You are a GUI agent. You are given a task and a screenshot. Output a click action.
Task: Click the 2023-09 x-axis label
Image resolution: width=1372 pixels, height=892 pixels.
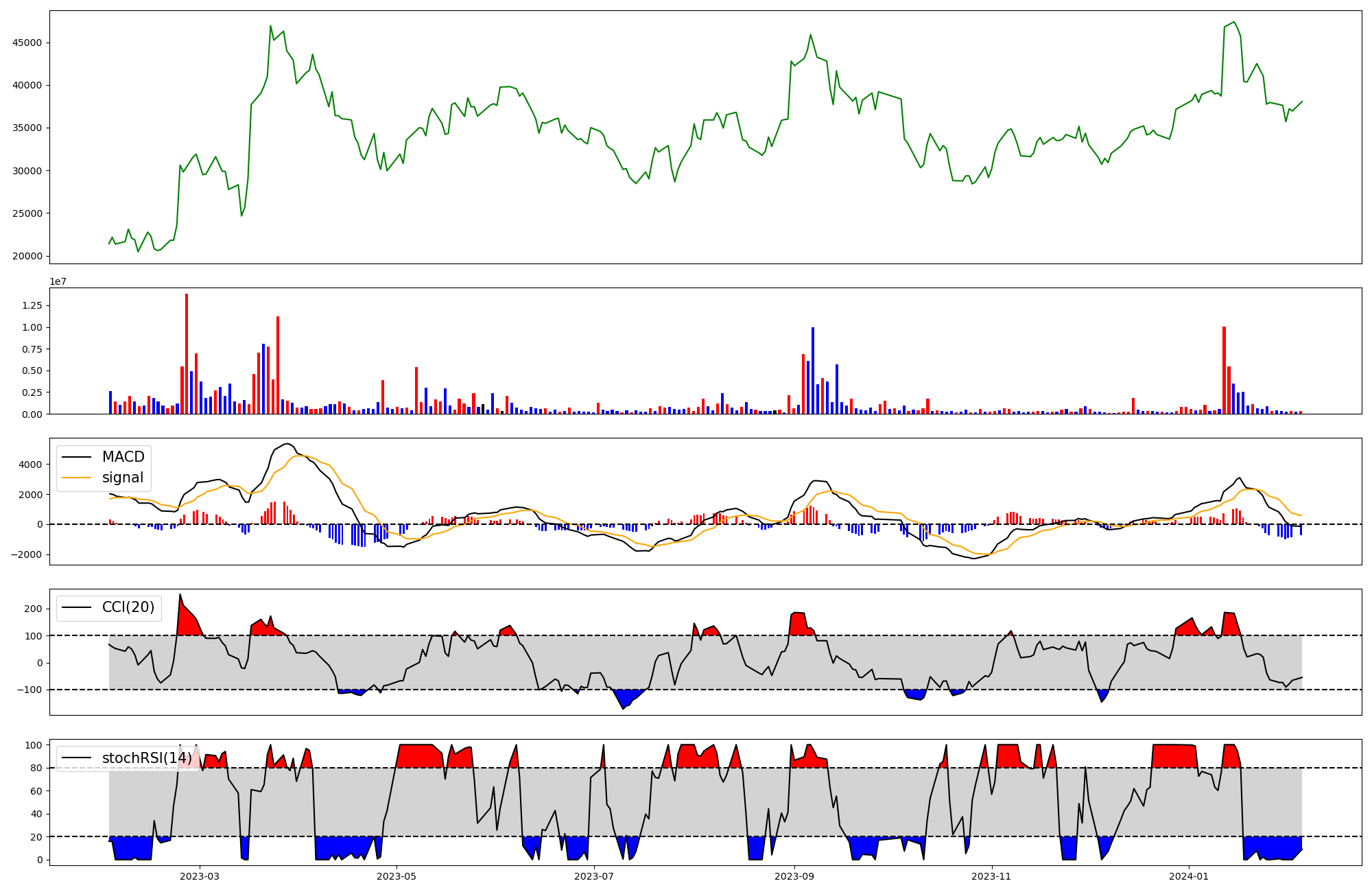(794, 876)
